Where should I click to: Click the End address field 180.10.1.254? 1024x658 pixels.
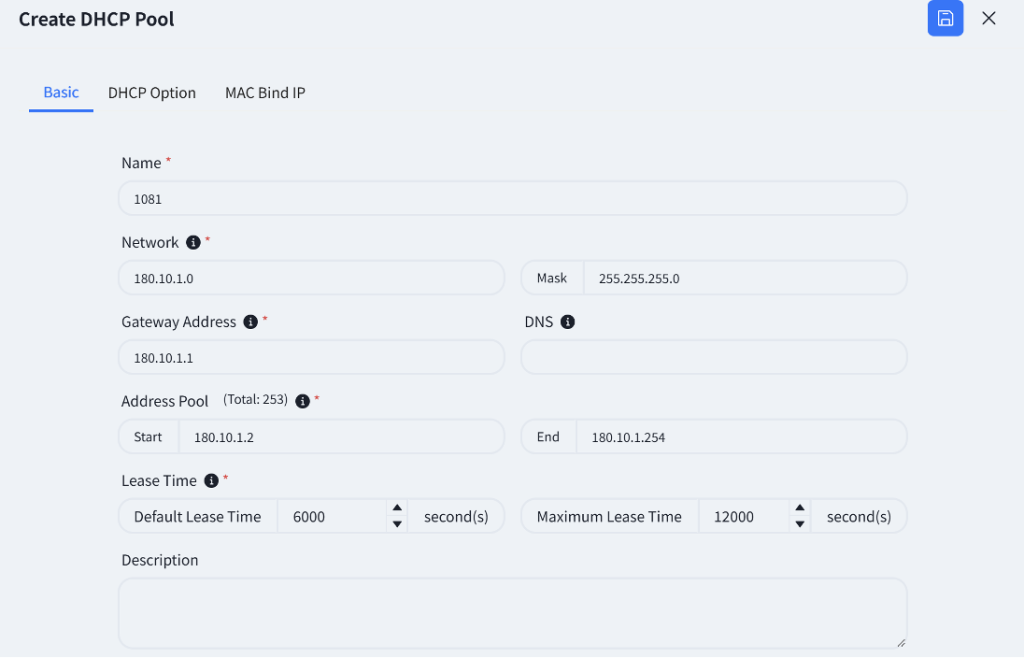(741, 437)
